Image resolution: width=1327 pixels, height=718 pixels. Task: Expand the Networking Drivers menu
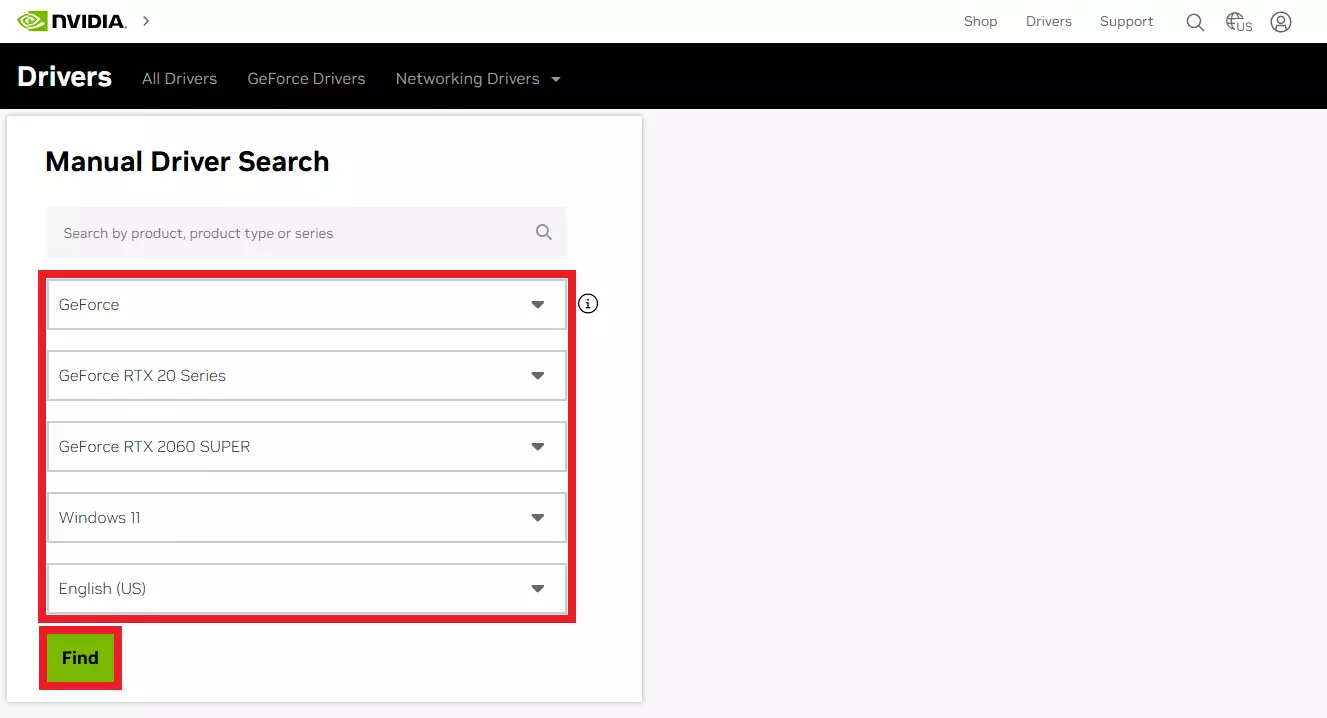[477, 78]
